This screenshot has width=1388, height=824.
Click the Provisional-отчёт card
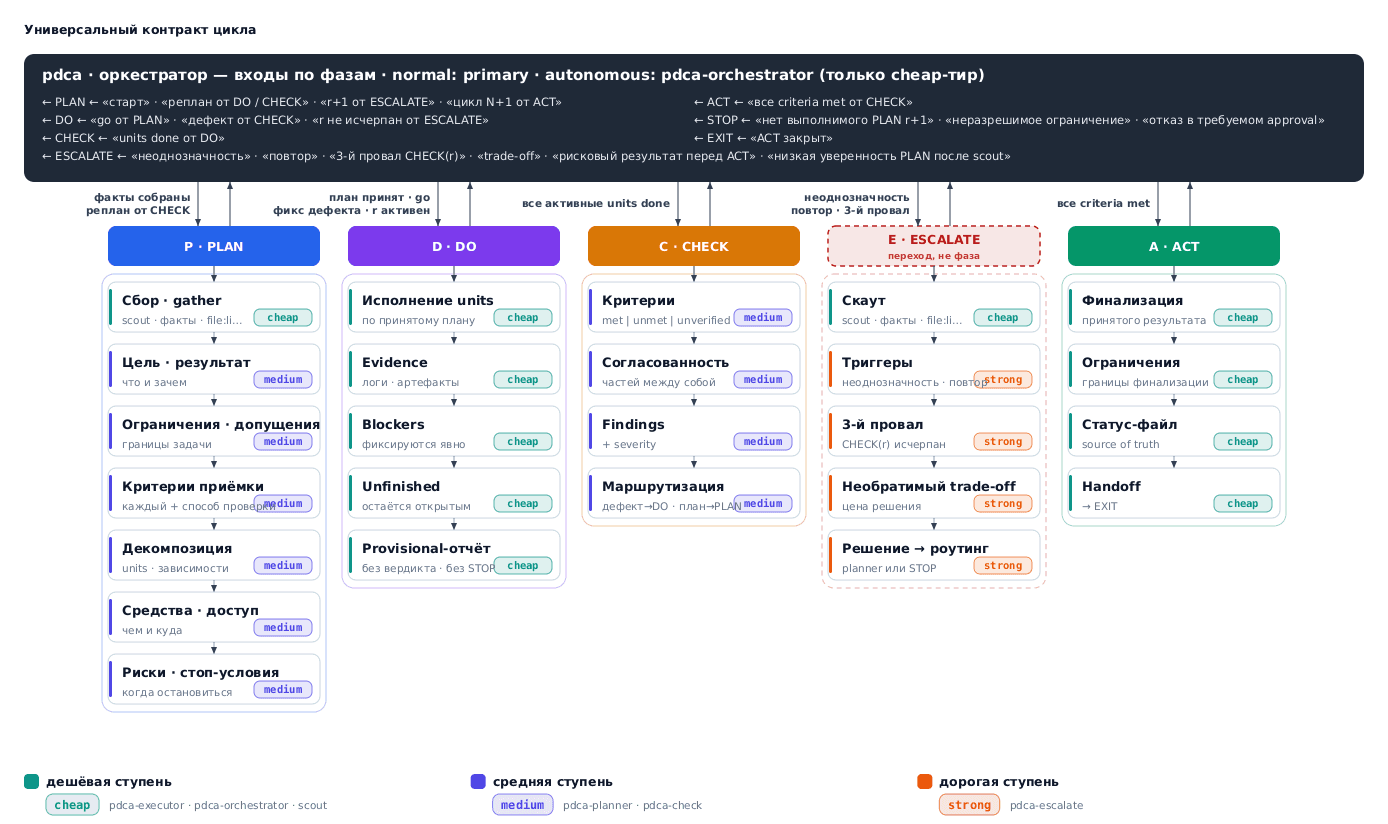pyautogui.click(x=454, y=555)
